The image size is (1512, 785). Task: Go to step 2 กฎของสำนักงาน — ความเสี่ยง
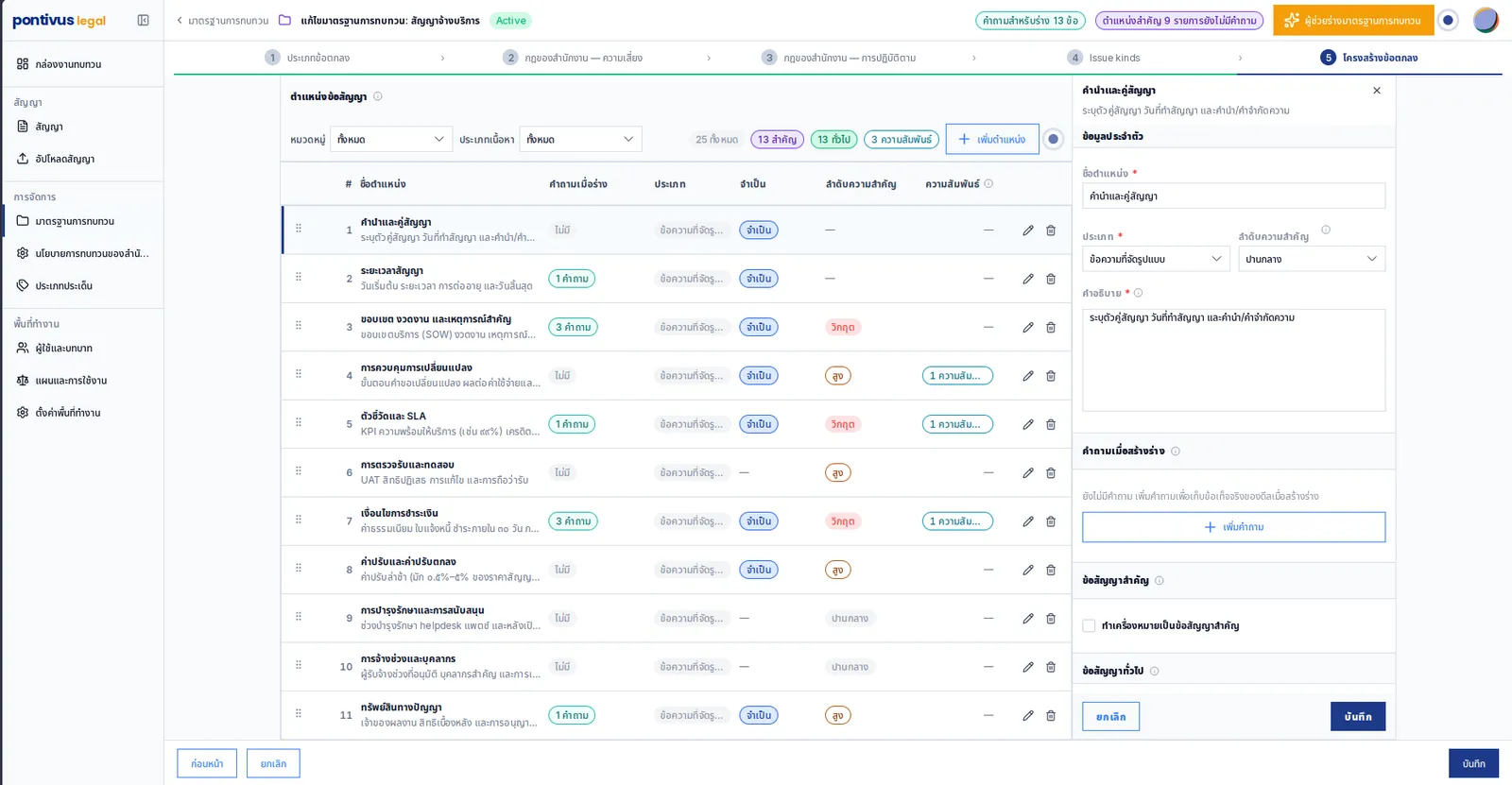pos(573,58)
